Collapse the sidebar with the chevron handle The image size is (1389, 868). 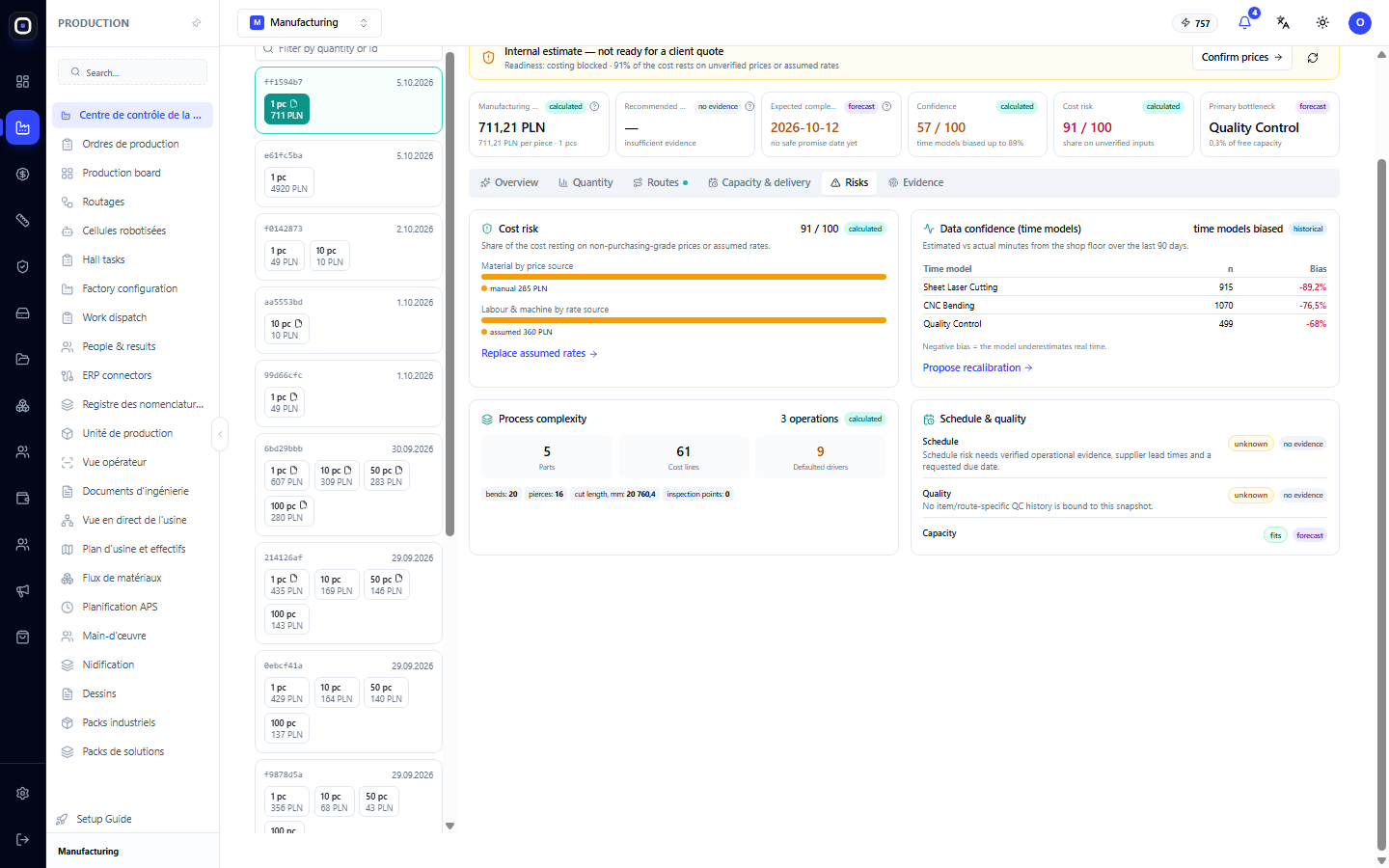pyautogui.click(x=220, y=434)
